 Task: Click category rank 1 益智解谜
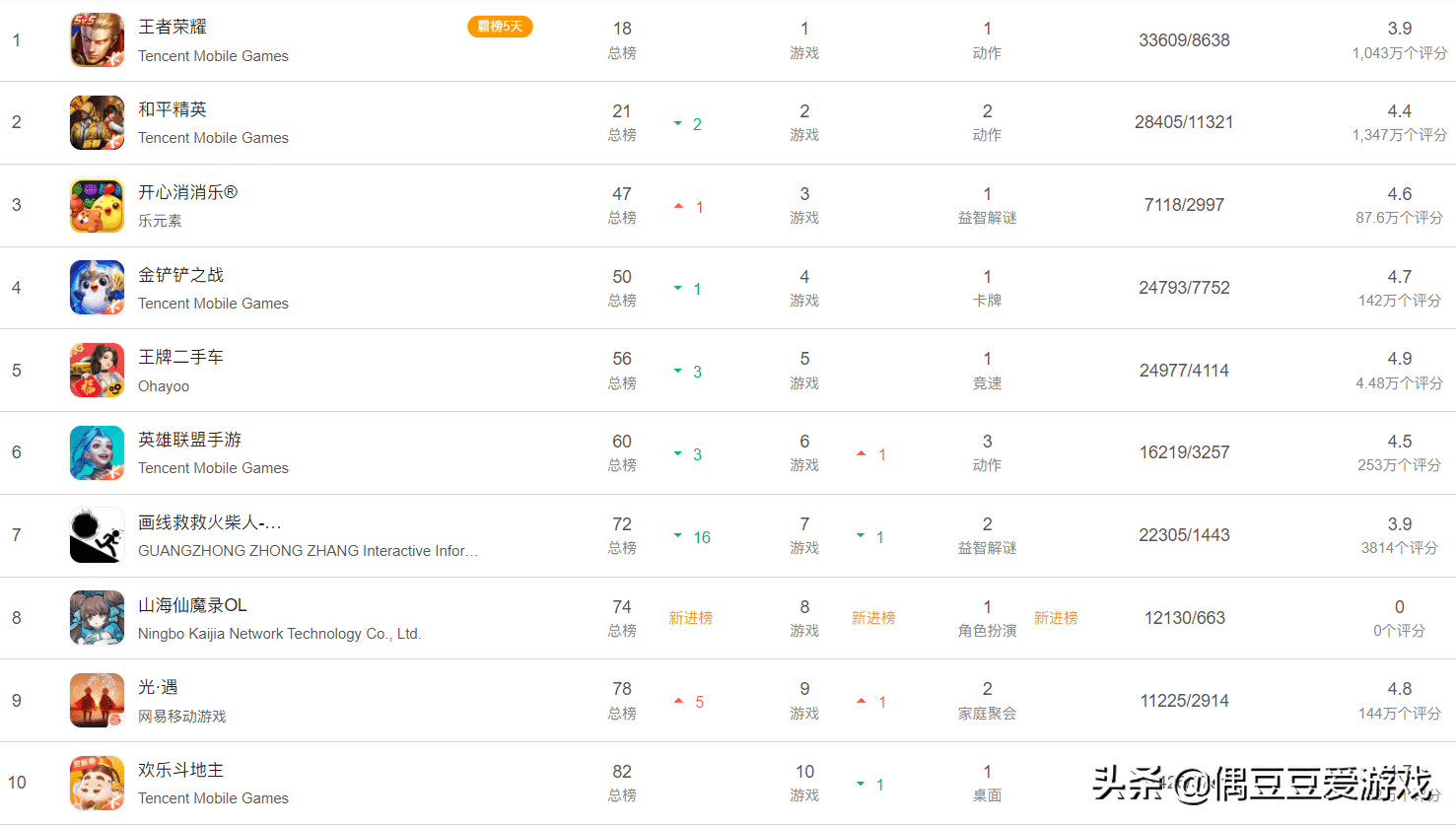pos(987,205)
